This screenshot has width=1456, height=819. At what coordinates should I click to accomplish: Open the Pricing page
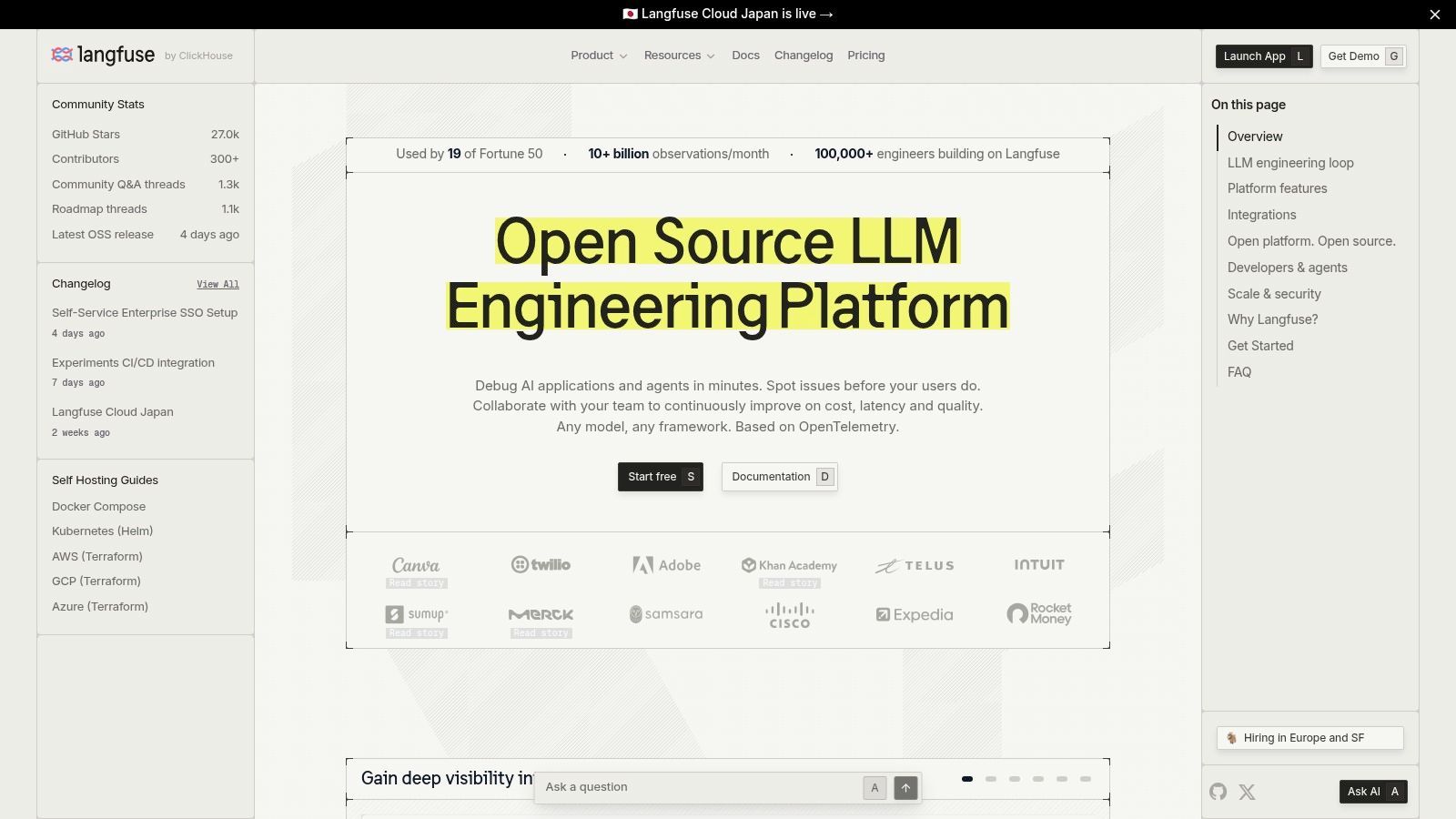coord(866,56)
